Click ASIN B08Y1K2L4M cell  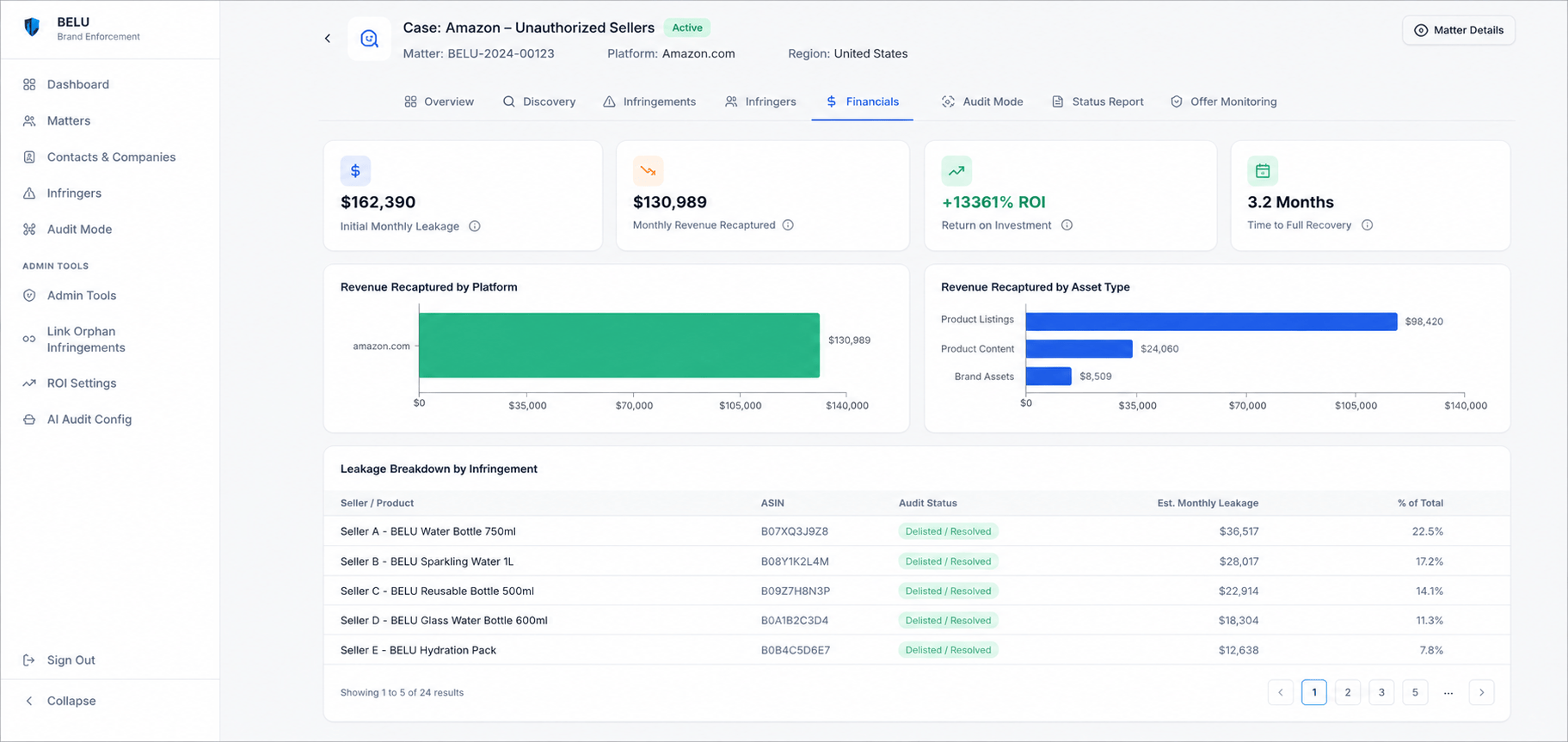pos(795,561)
